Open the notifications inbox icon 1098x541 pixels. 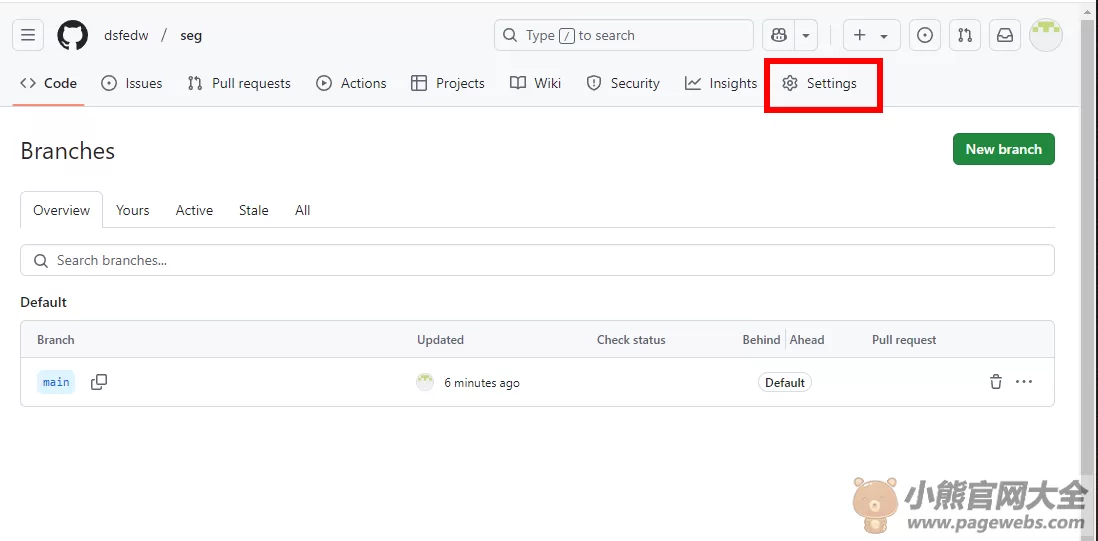click(x=1005, y=35)
